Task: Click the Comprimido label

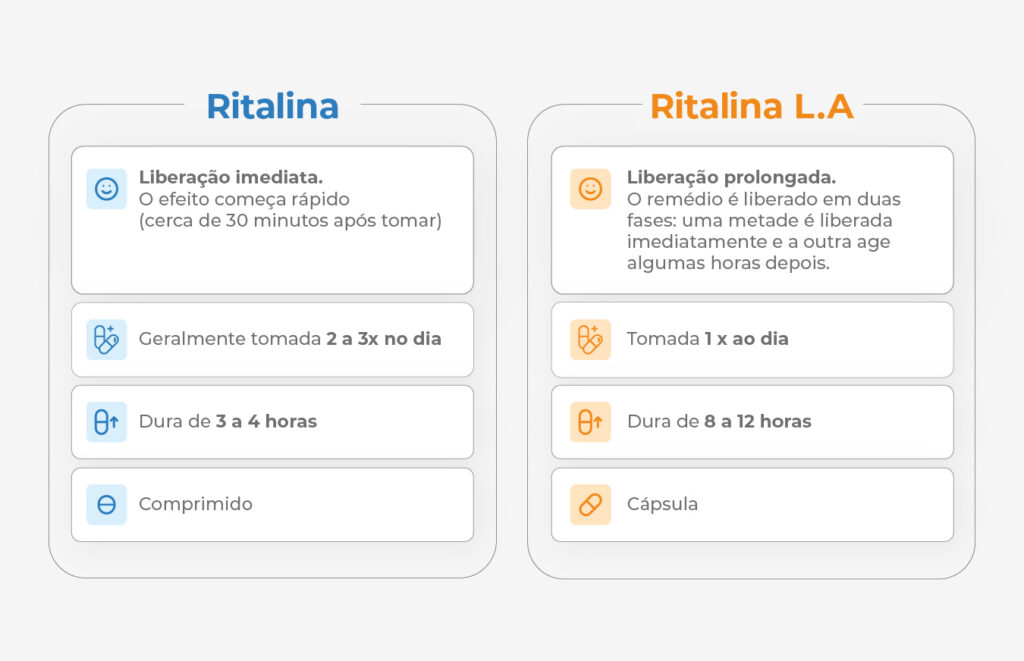Action: coord(195,504)
